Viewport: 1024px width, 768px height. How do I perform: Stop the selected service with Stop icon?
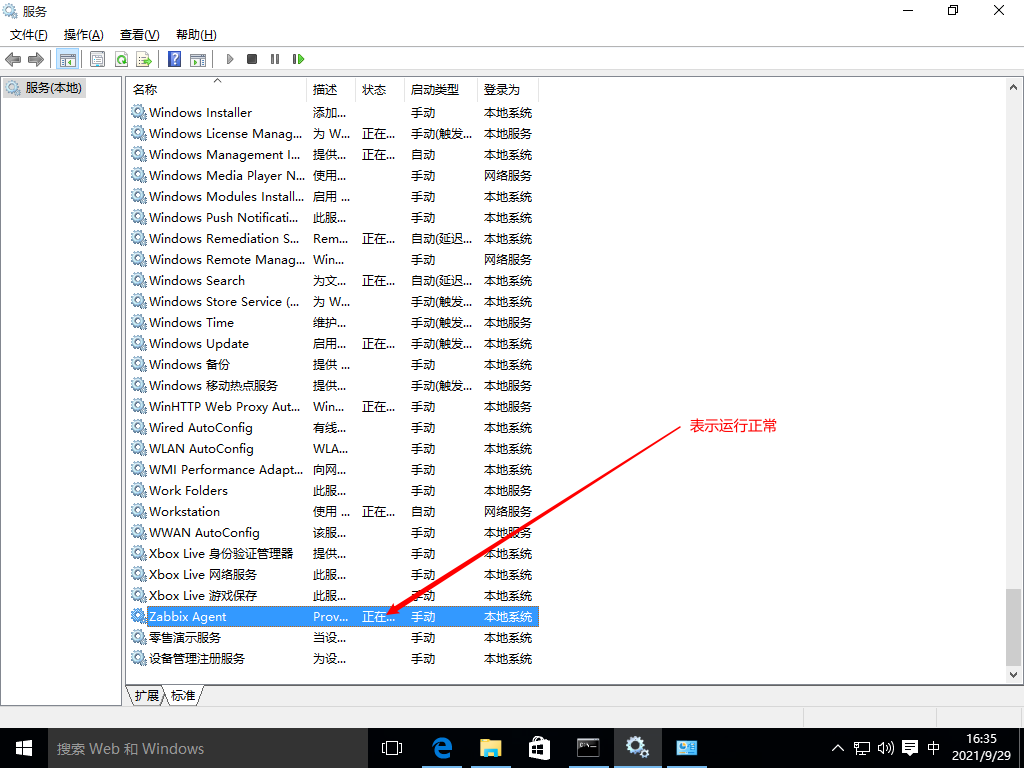click(252, 59)
